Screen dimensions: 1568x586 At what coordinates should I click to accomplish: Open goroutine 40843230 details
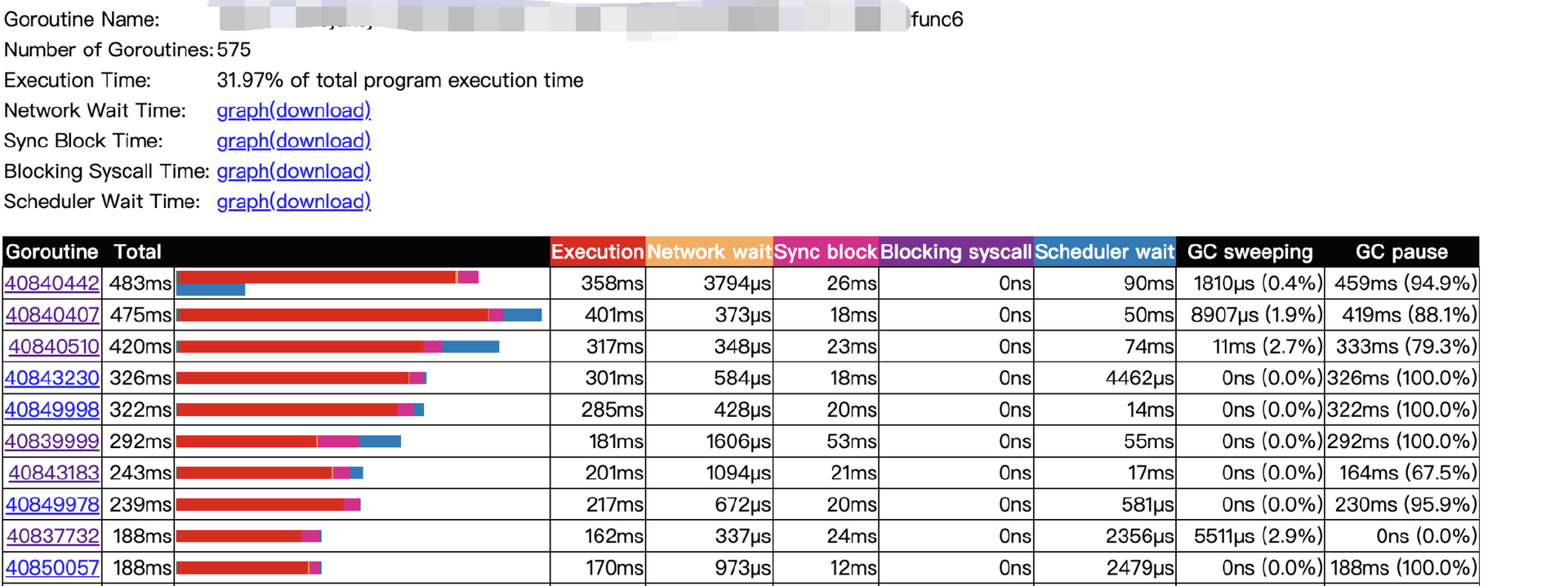tap(52, 378)
